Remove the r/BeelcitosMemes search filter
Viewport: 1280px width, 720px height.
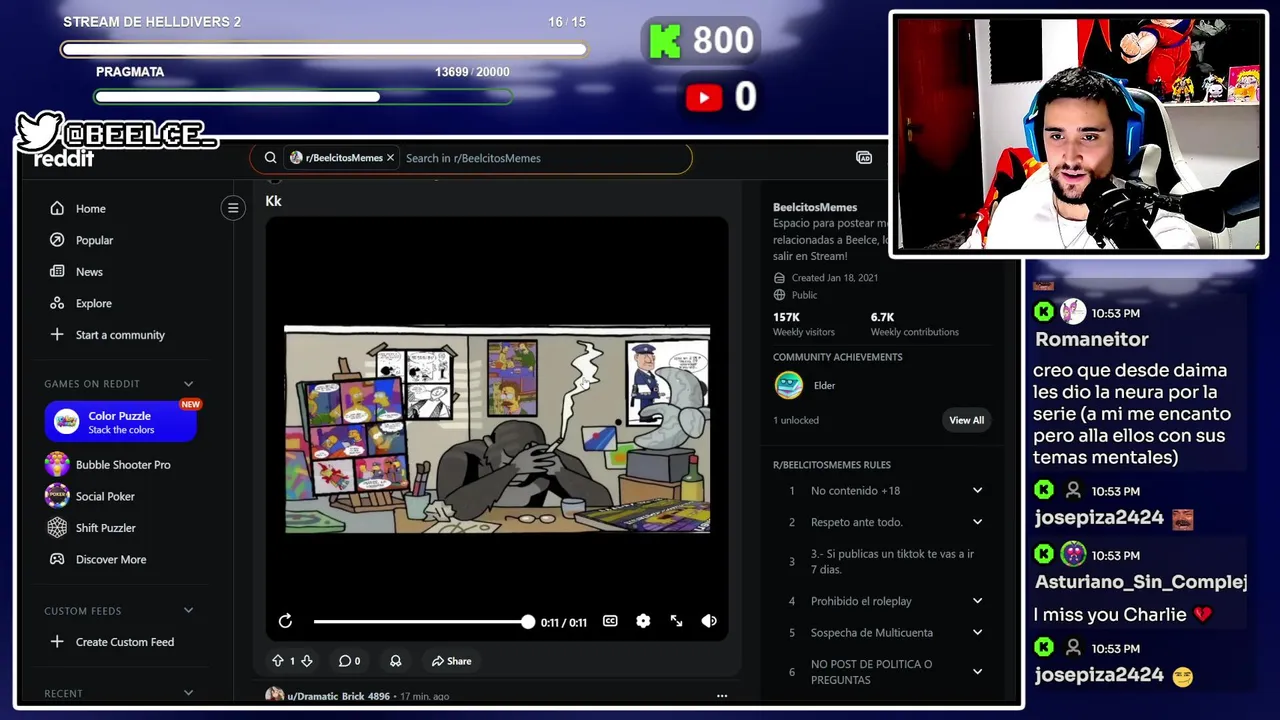(x=390, y=158)
